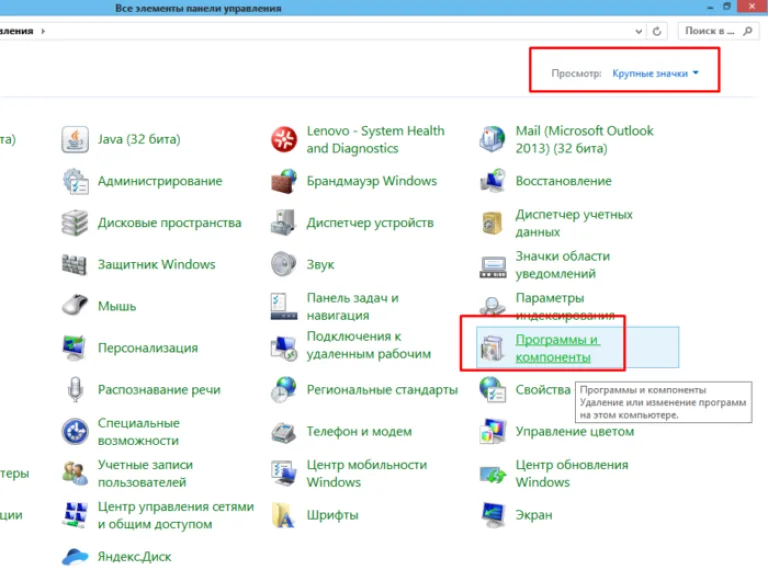Click the Защитник Windows wall icon

75,265
